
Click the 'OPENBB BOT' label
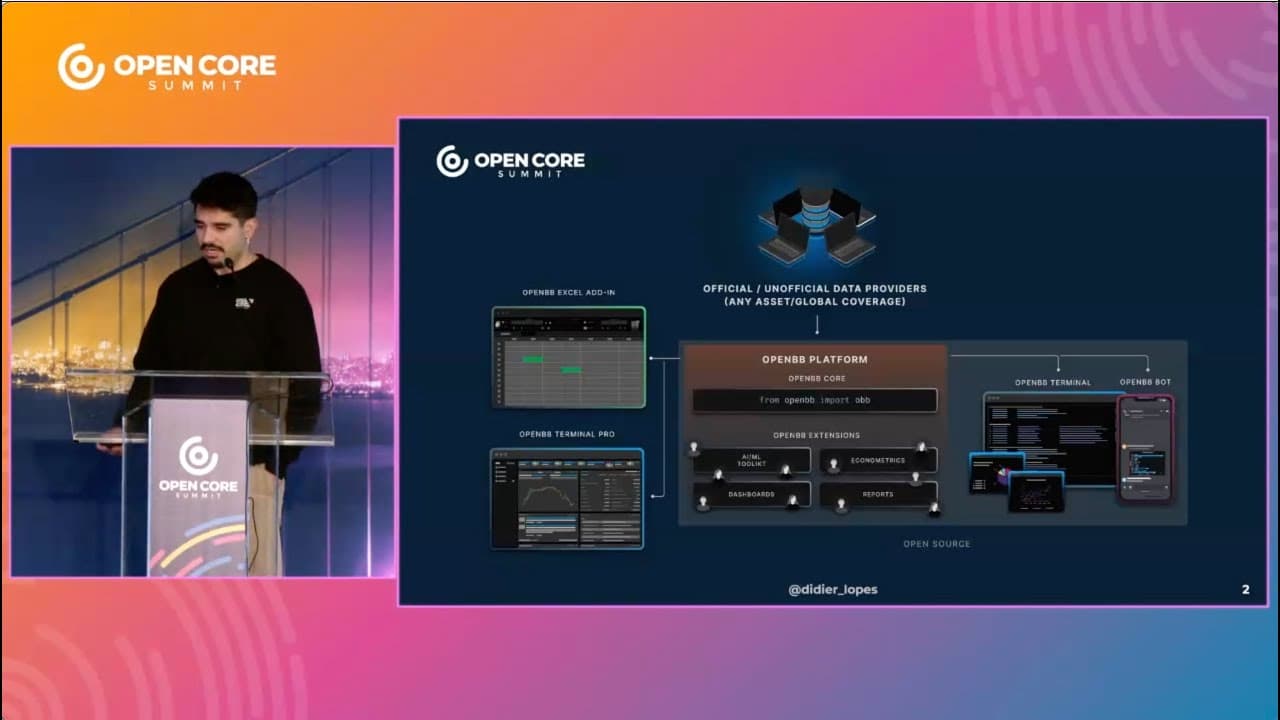pos(1145,382)
